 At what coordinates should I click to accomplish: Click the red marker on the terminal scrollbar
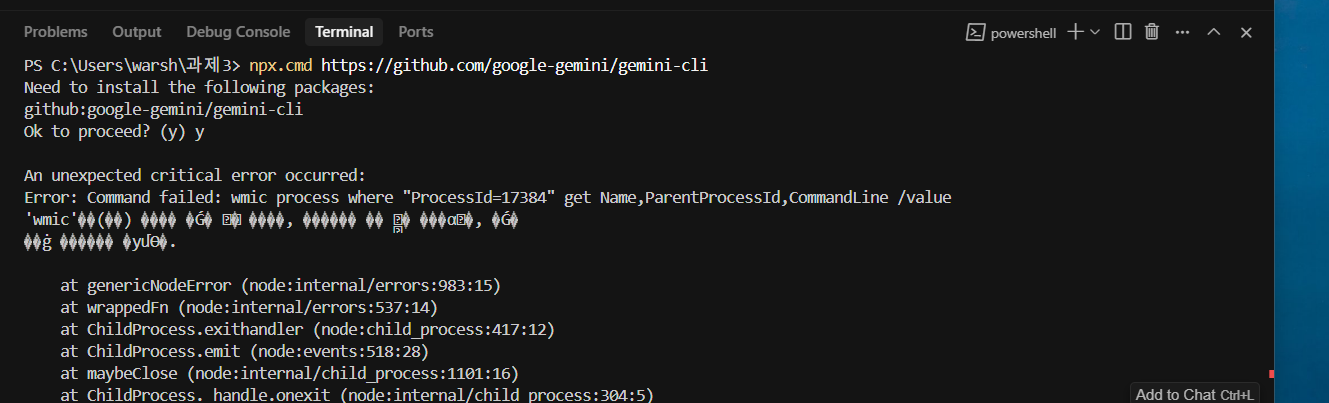click(x=1270, y=374)
